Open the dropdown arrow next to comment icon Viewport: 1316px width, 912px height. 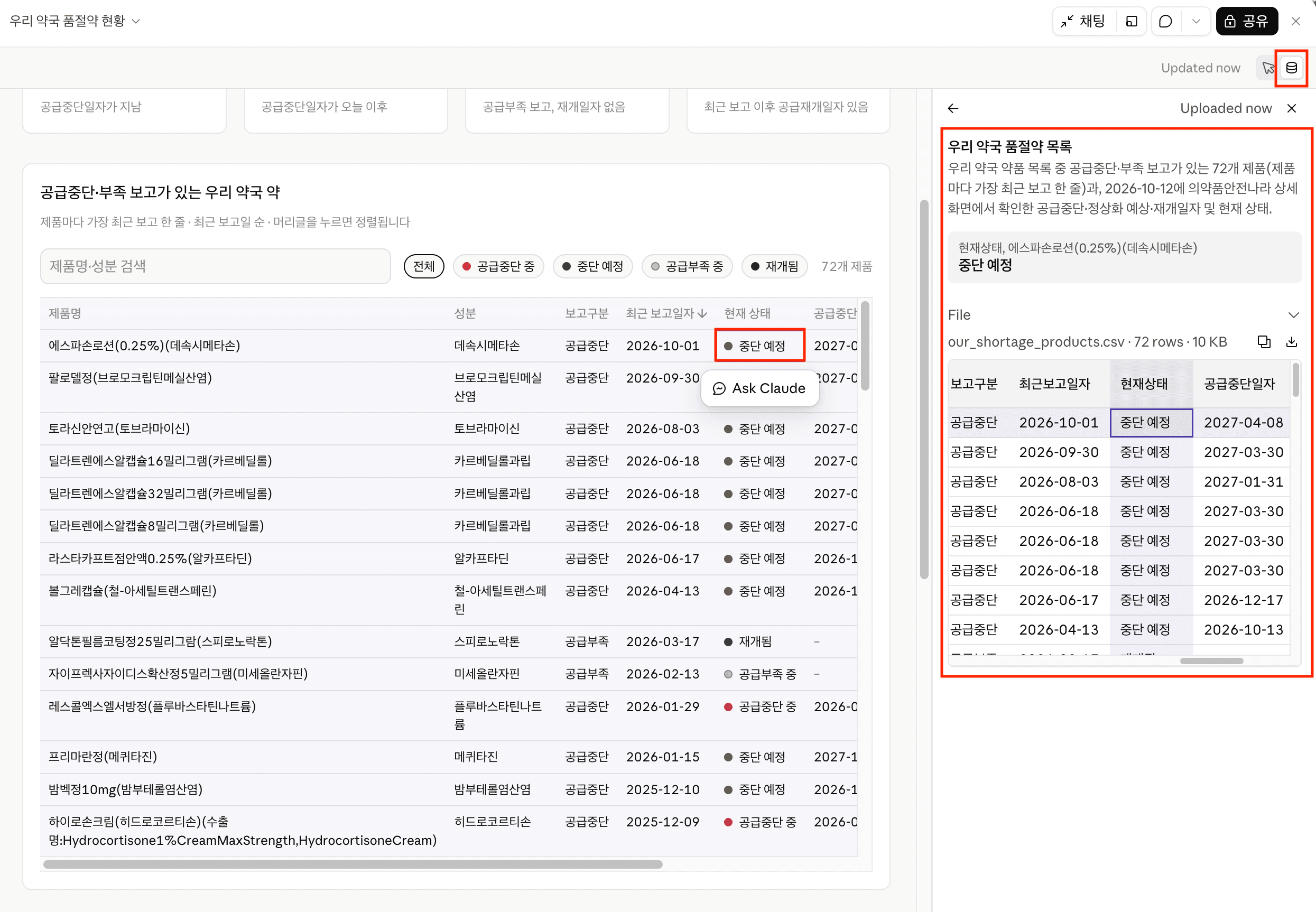coord(1195,21)
